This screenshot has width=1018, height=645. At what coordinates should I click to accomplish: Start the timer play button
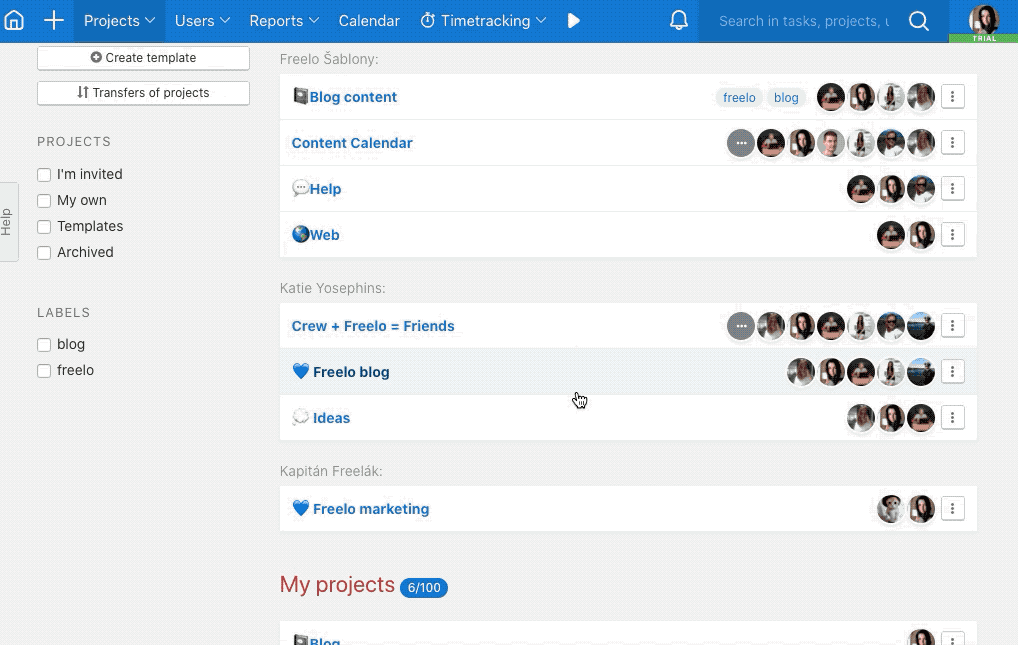573,21
